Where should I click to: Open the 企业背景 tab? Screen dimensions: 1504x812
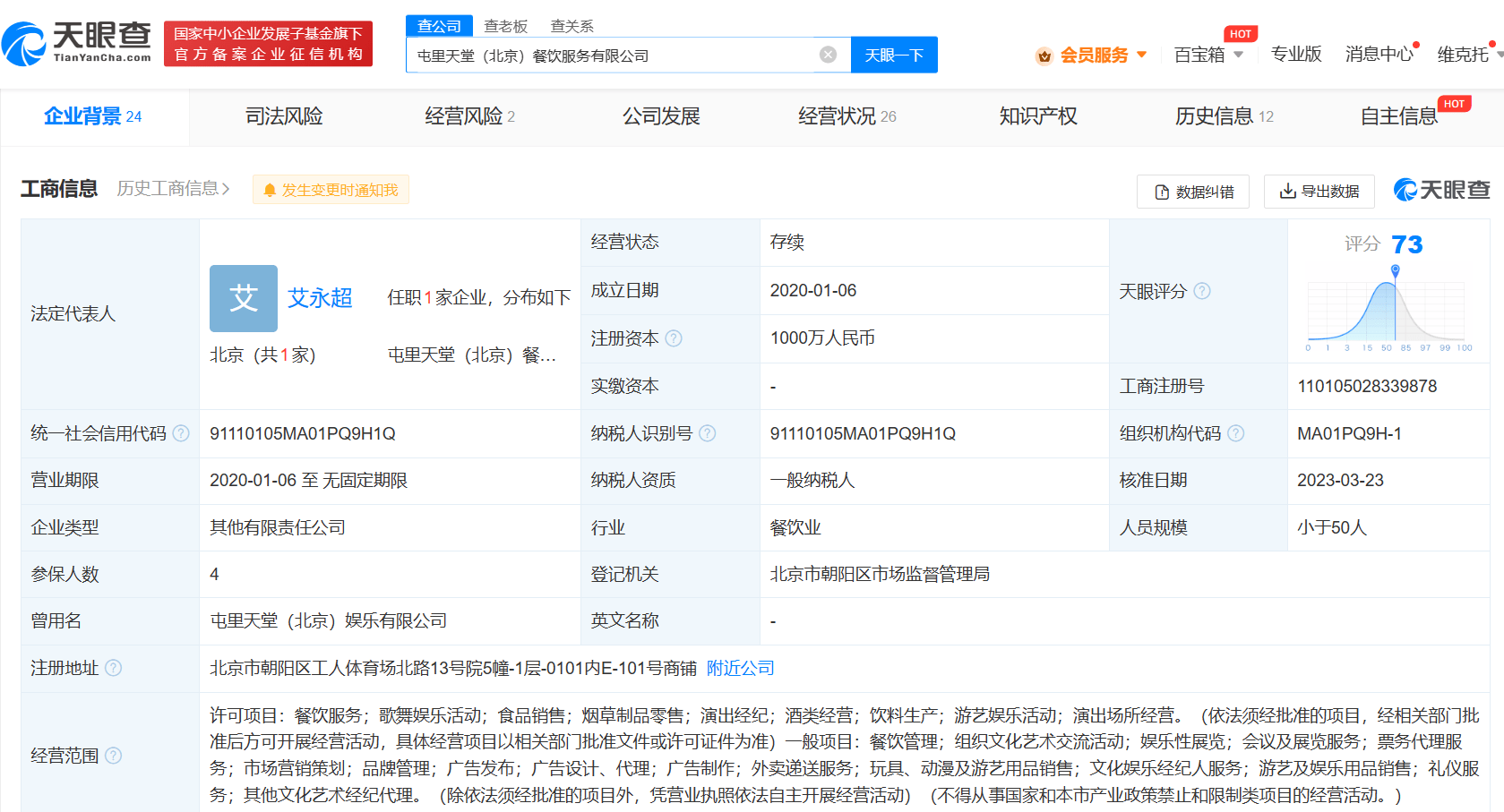coord(93,116)
